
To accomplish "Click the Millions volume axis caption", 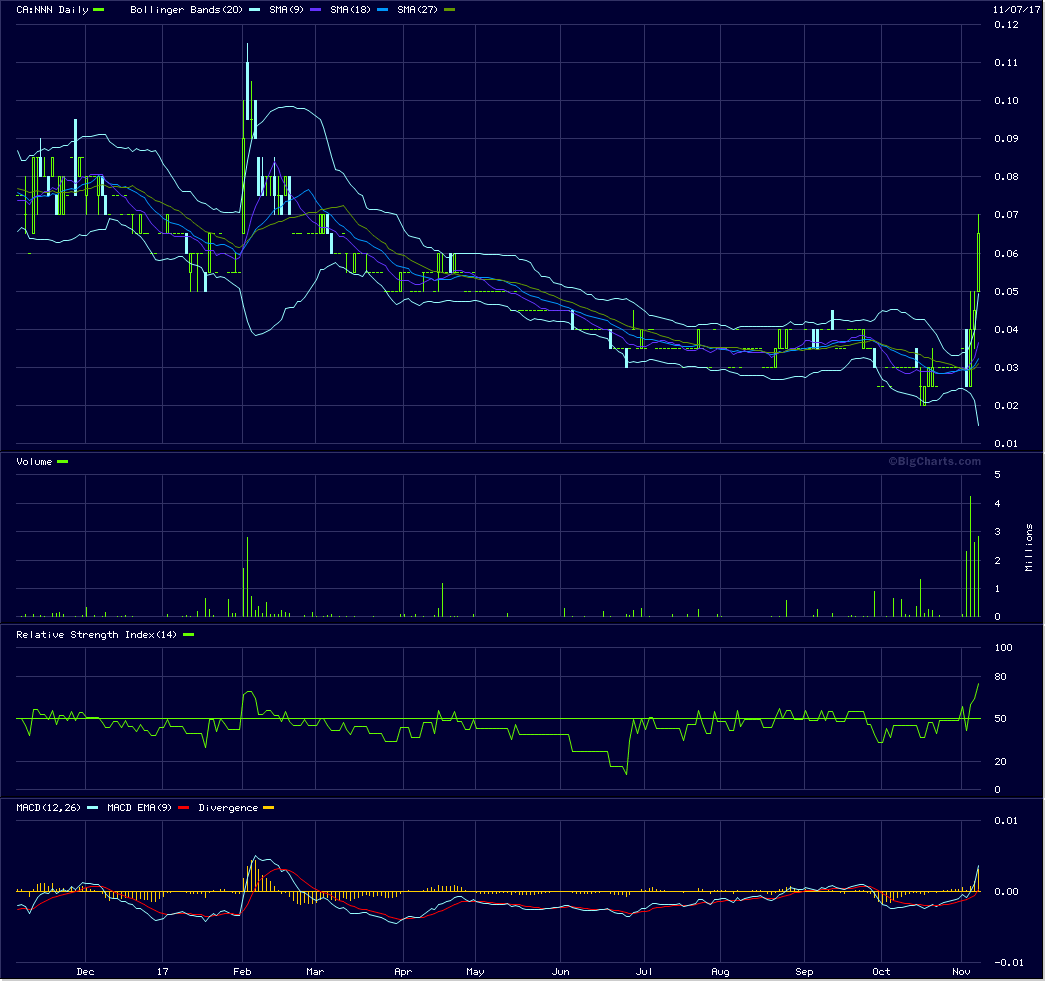I will (x=1028, y=547).
